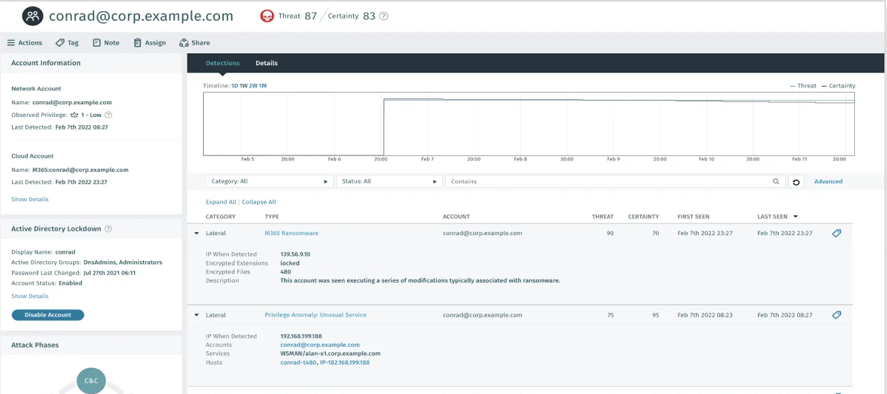Screen dimensions: 887x394
Task: Add a Note from the toolbar
Action: (106, 42)
